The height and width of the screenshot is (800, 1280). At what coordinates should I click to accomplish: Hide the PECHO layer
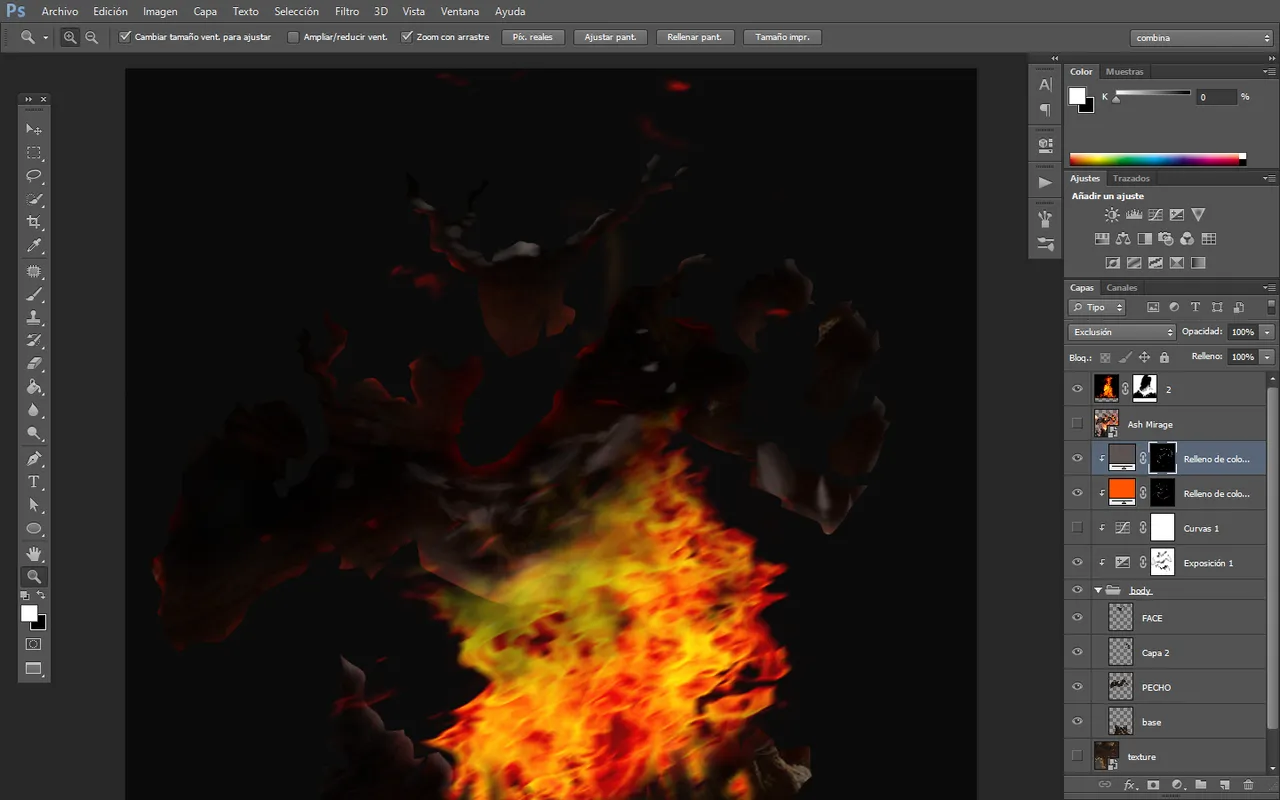(x=1077, y=687)
